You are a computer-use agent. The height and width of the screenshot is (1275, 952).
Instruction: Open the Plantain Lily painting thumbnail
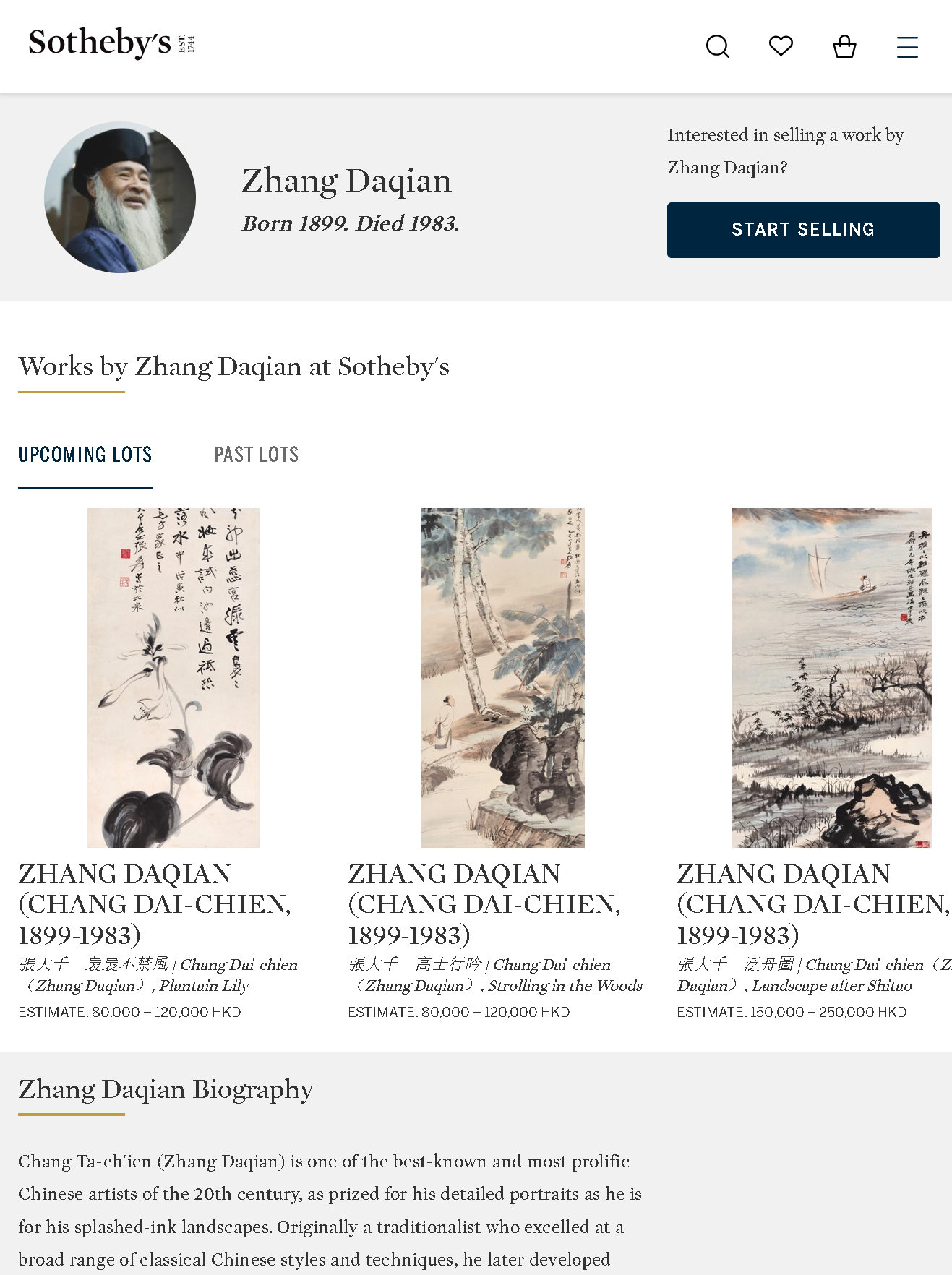click(173, 678)
